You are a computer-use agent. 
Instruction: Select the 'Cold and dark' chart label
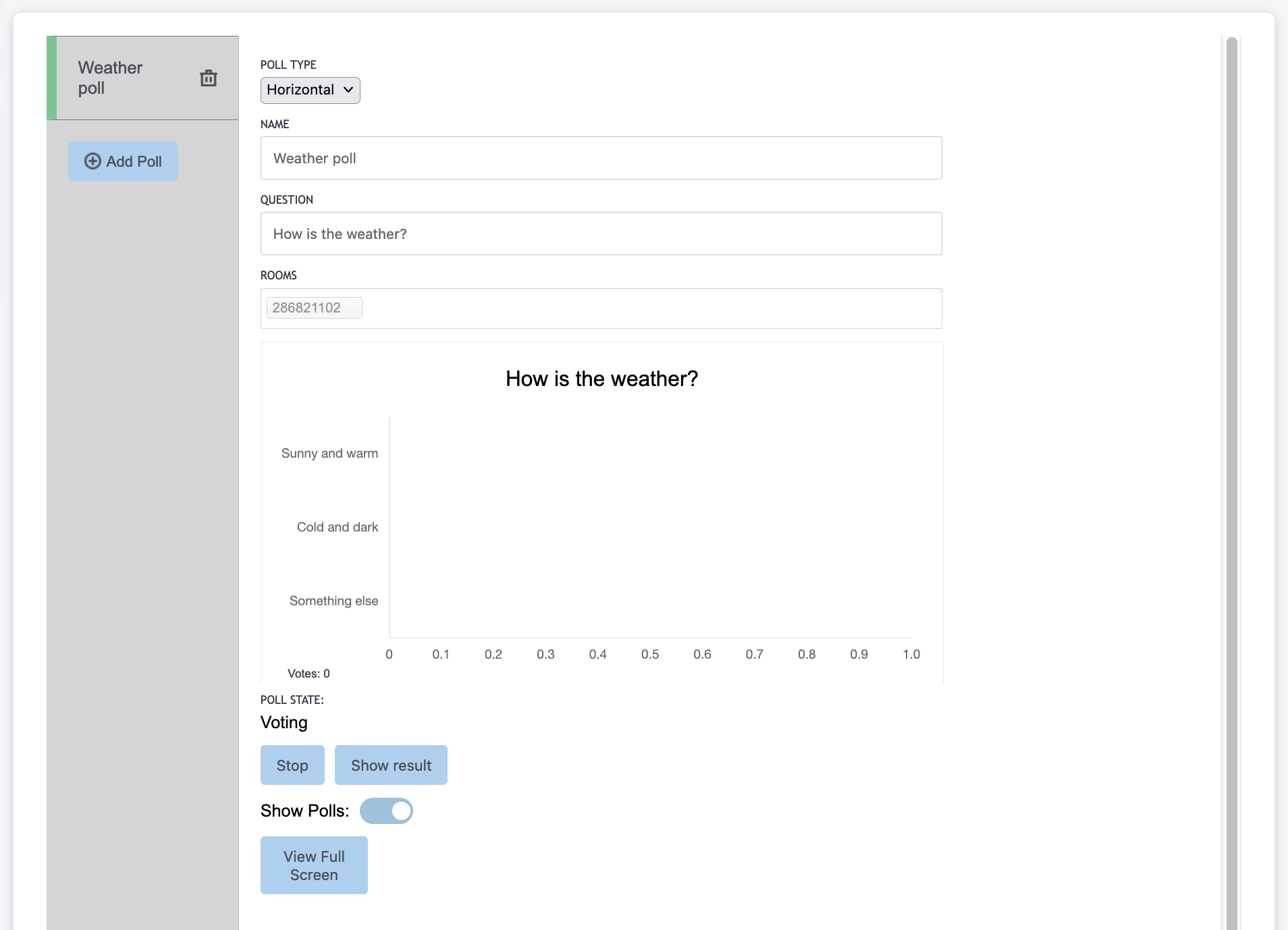point(338,527)
